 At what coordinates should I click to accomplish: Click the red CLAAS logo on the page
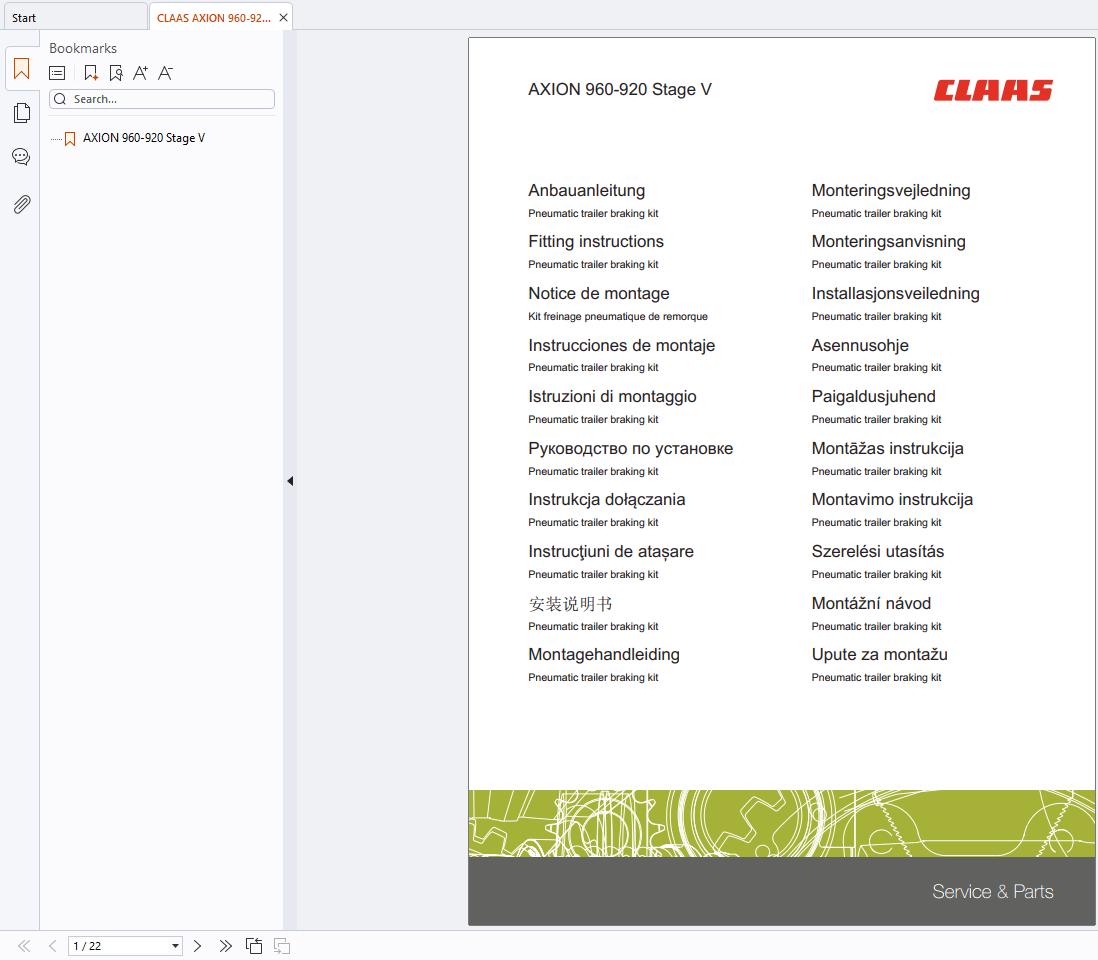993,90
